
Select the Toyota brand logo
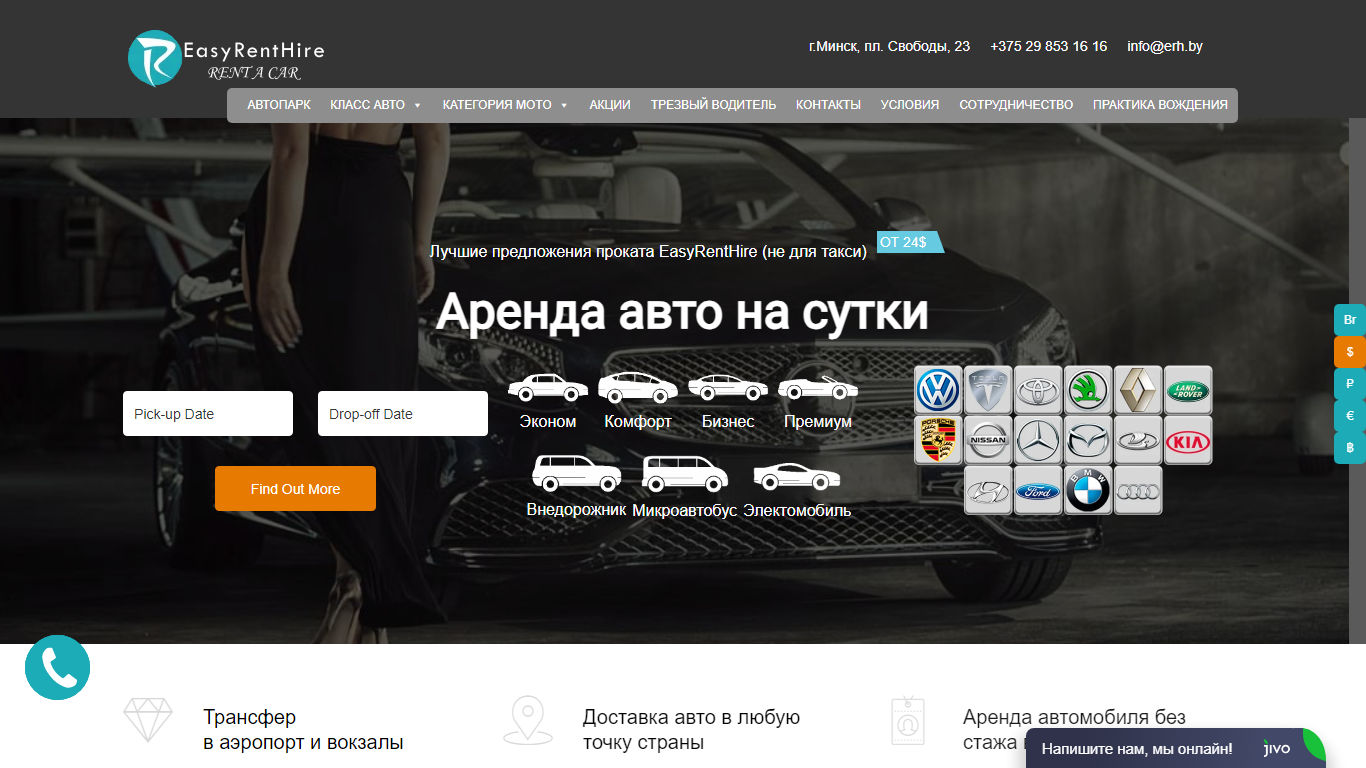click(x=1038, y=390)
